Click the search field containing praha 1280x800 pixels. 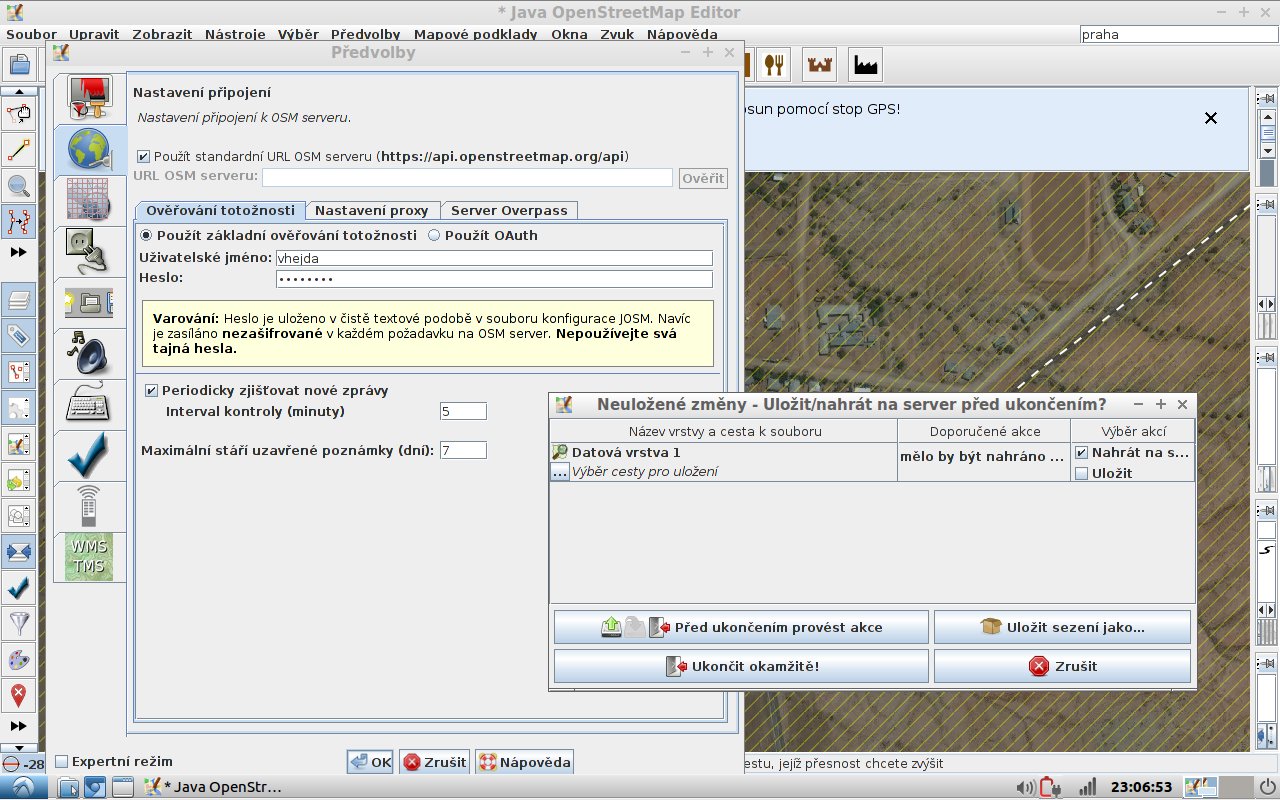(x=1178, y=34)
